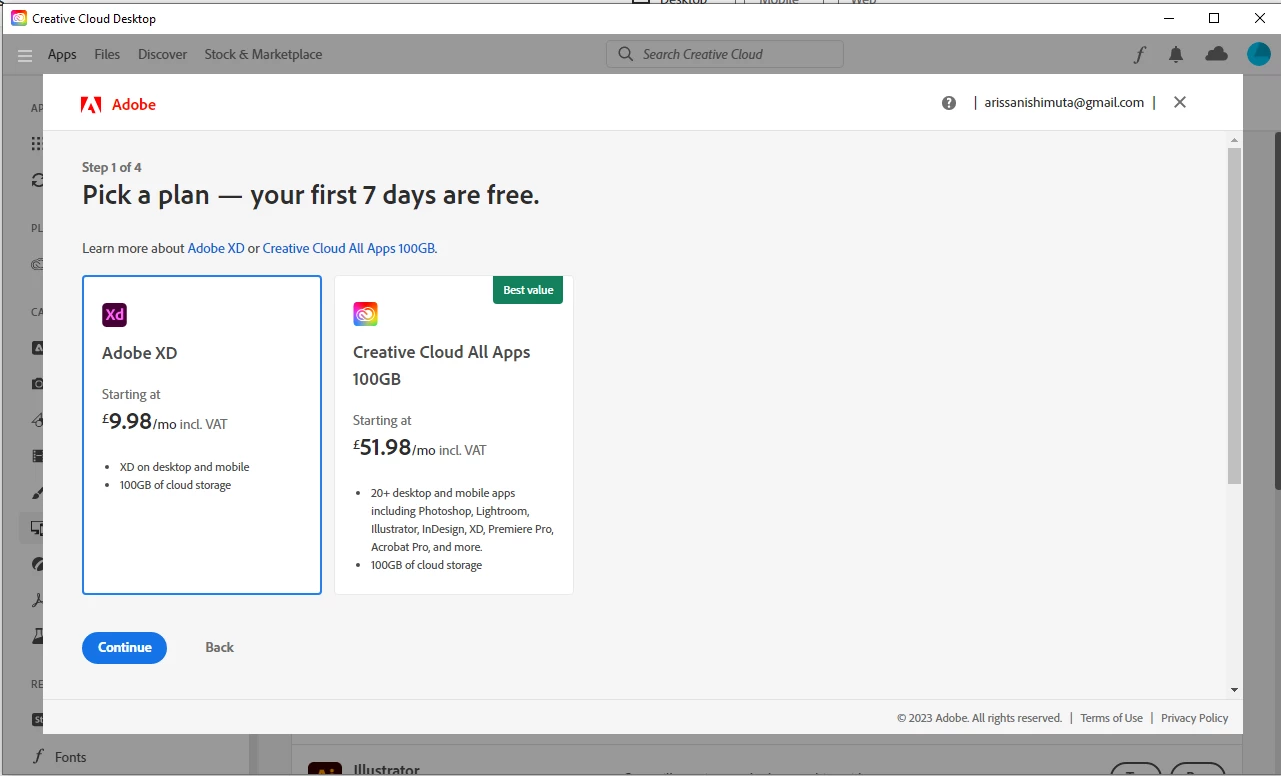Click 'XD on desktop and mobile' bullet
This screenshot has width=1281, height=776.
pyautogui.click(x=185, y=467)
